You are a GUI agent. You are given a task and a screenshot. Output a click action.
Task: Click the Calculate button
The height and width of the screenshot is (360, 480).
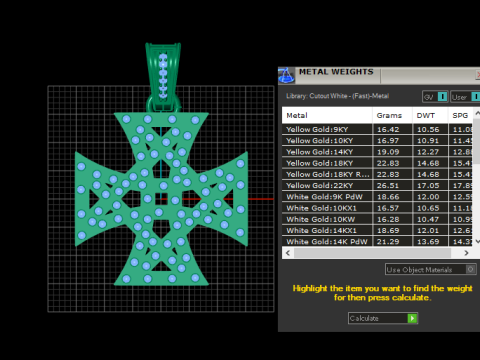click(x=383, y=318)
